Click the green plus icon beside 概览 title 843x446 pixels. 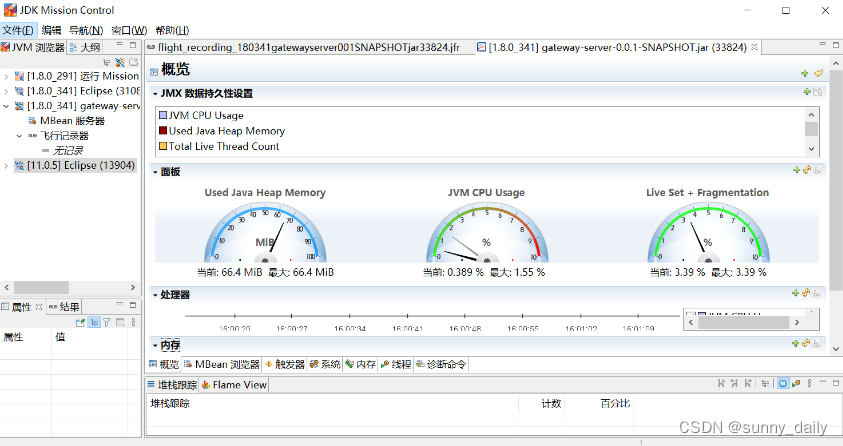point(804,73)
